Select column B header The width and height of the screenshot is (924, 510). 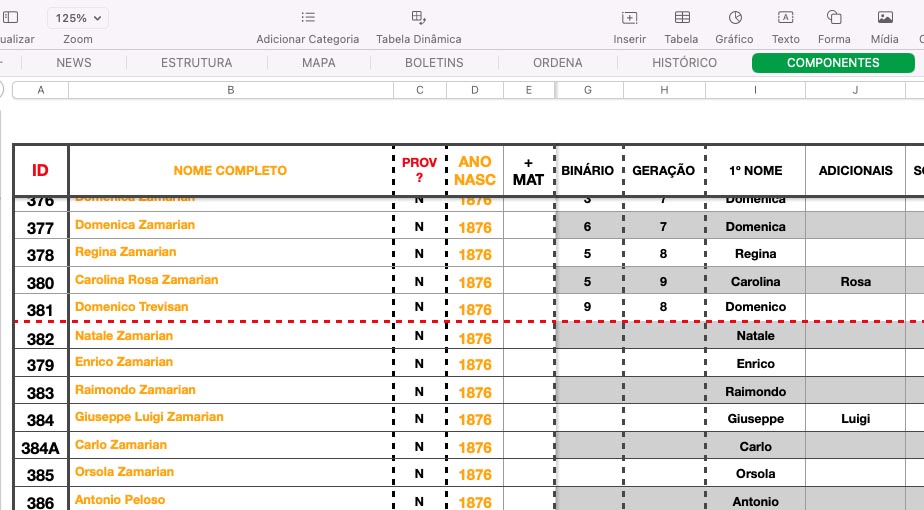[231, 90]
